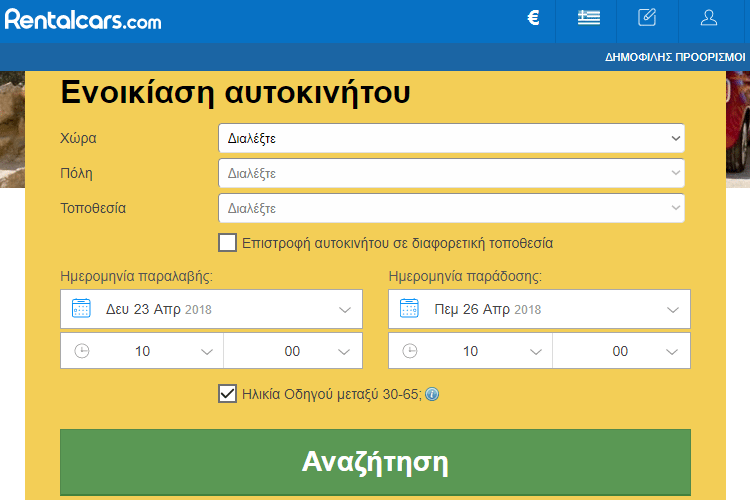This screenshot has height=500, width=750.
Task: Open the Χώρα country dropdown
Action: pos(451,138)
